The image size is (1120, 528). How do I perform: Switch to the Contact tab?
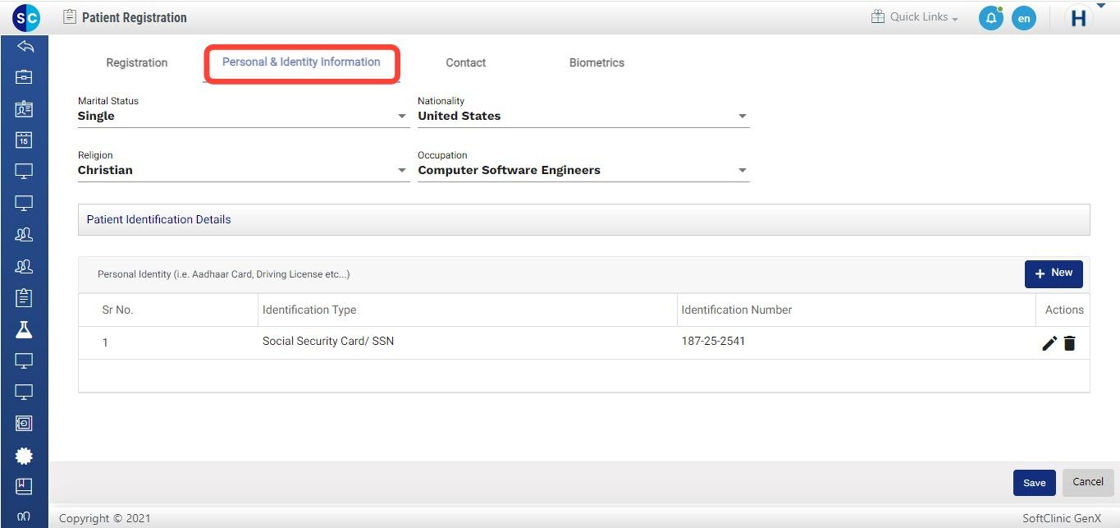pyautogui.click(x=466, y=63)
